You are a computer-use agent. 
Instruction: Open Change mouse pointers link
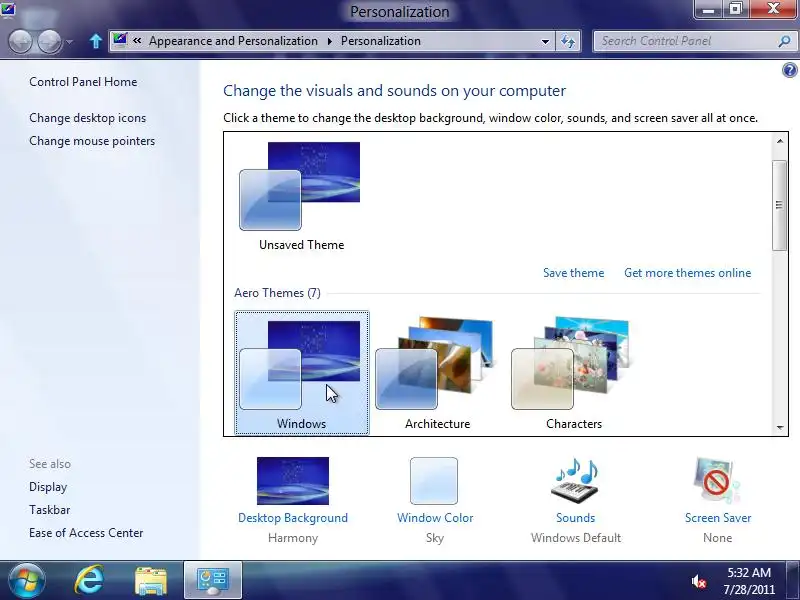tap(92, 141)
